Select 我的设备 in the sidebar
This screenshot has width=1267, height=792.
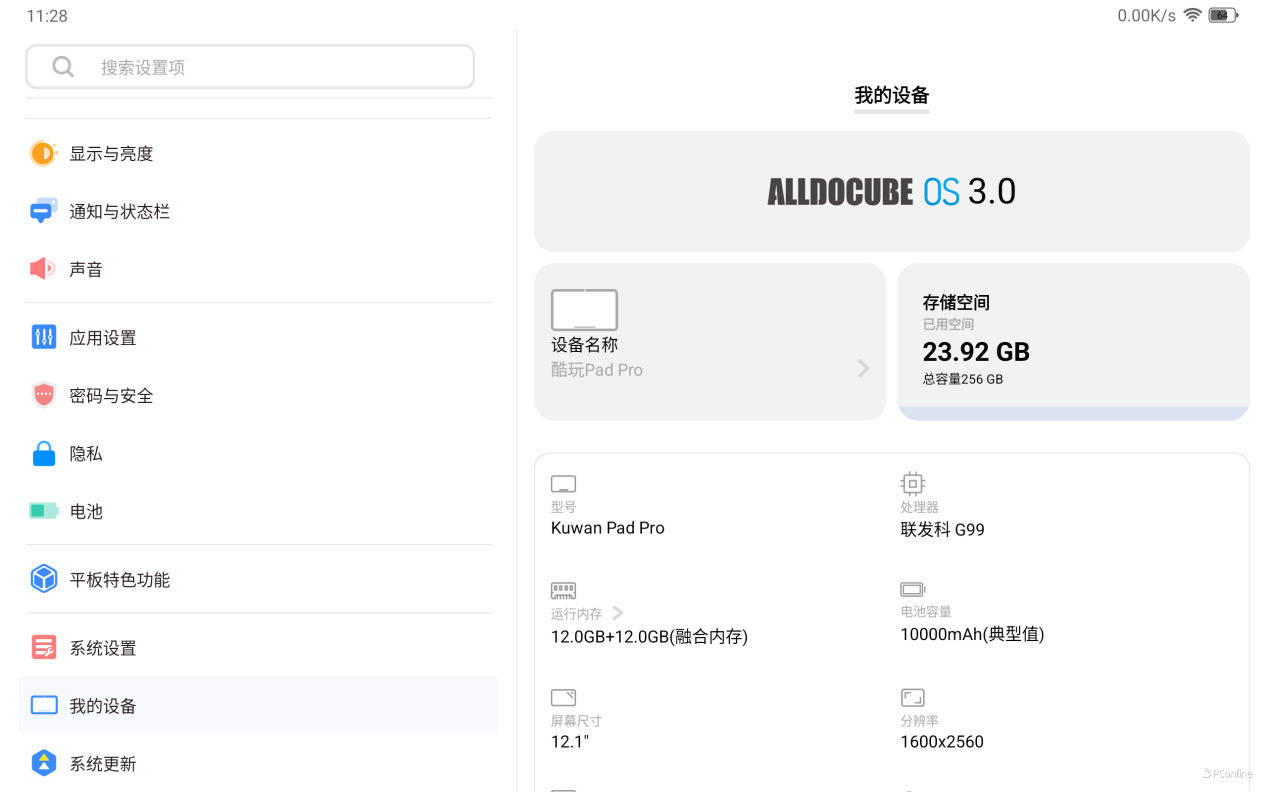point(102,706)
